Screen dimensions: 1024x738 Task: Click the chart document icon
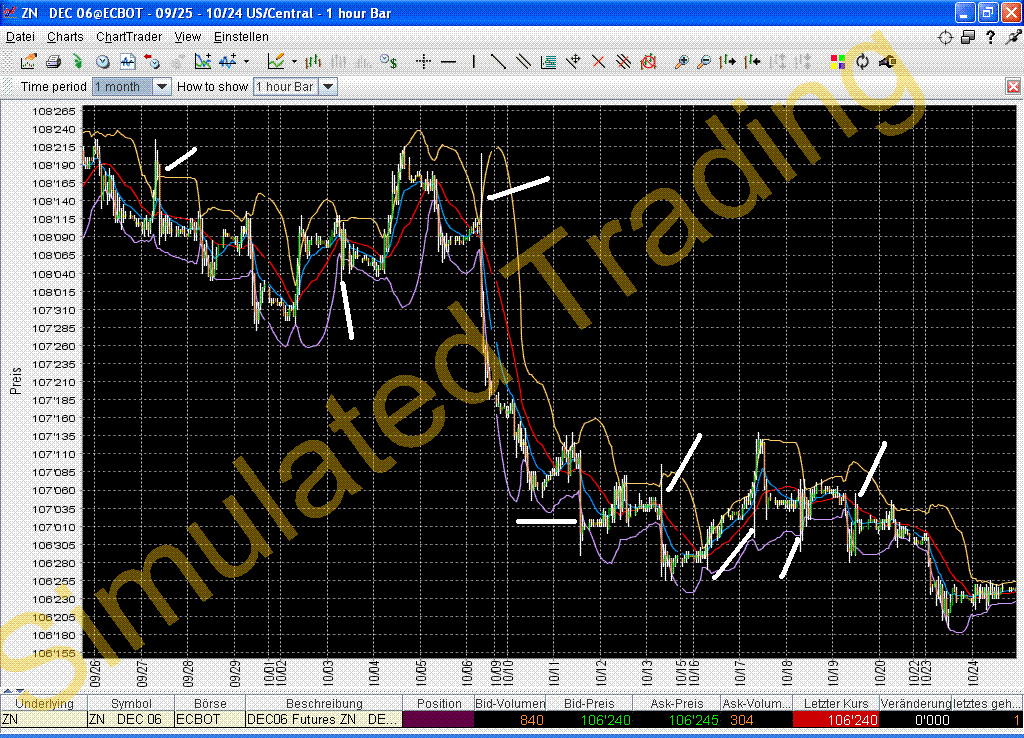(127, 62)
